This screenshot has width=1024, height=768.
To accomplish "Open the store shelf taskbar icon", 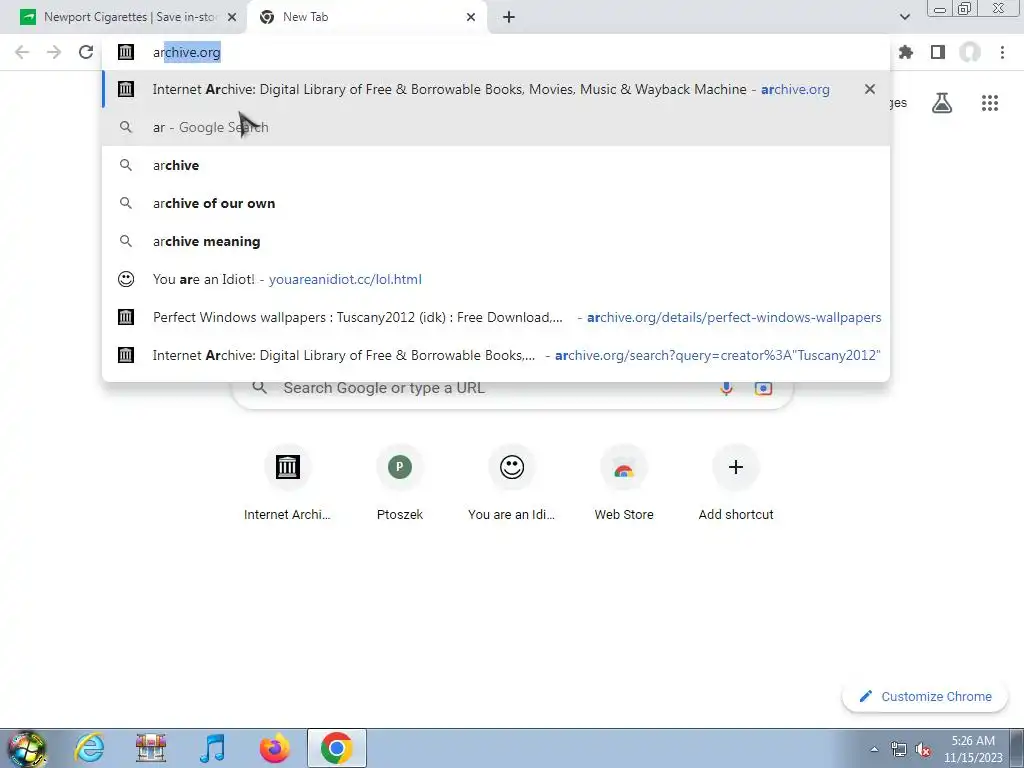I will (x=151, y=748).
